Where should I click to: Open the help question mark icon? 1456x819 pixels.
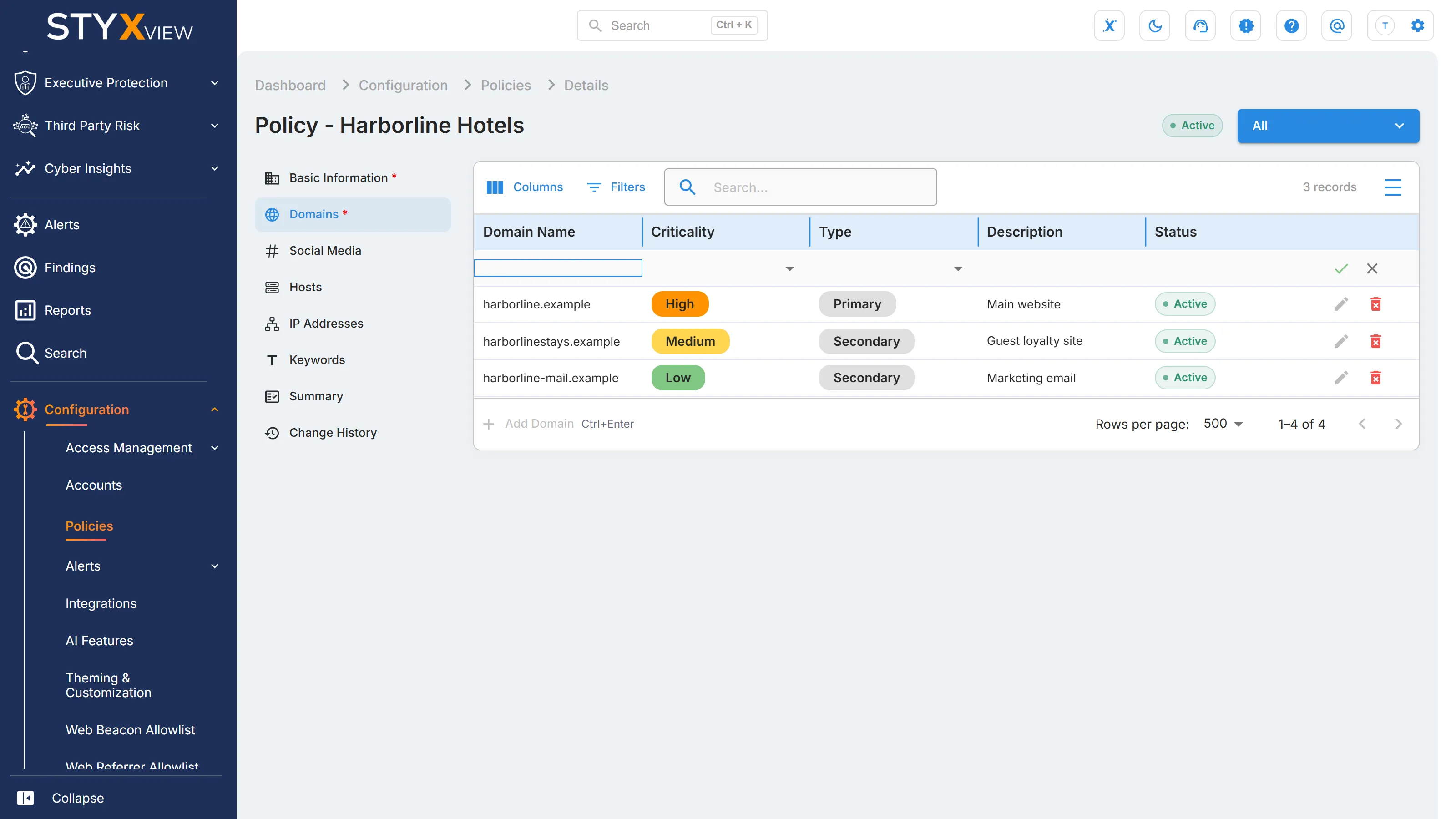tap(1291, 25)
